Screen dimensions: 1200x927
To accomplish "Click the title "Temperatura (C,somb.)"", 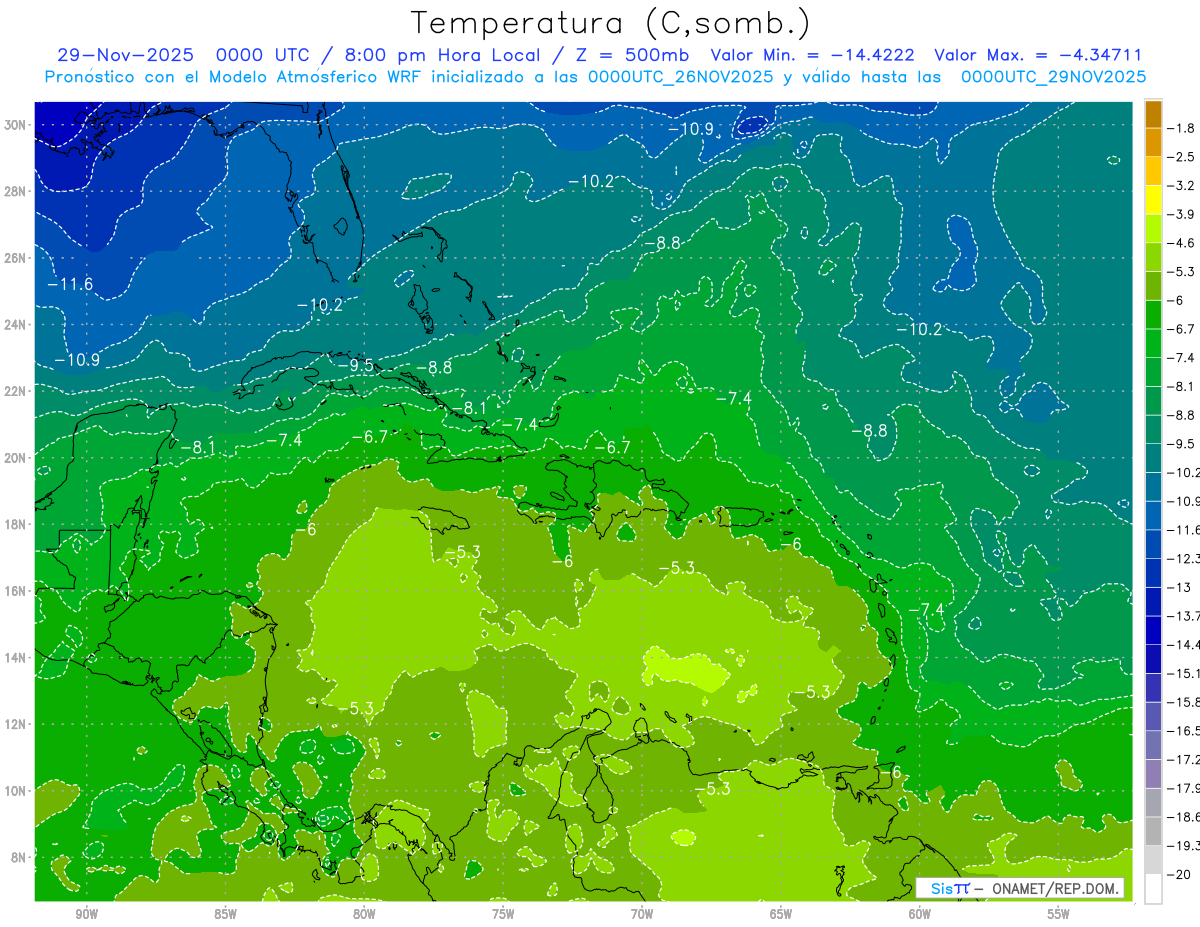I will click(610, 24).
